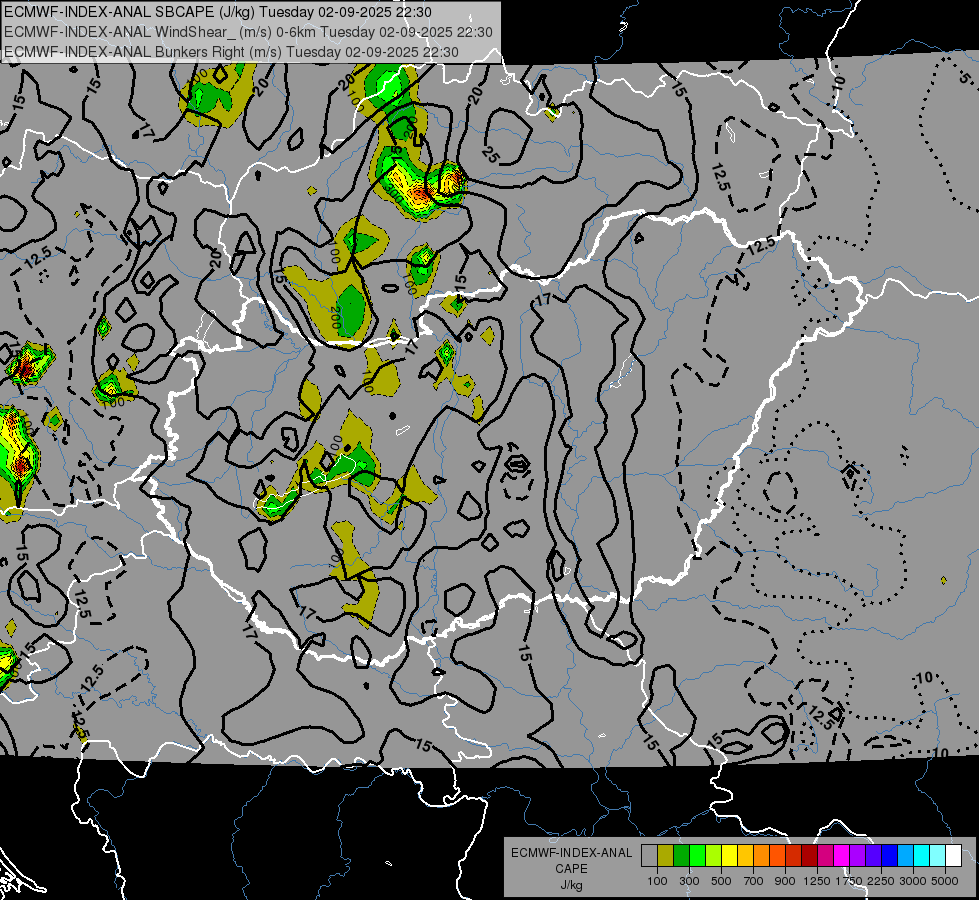Click the 2250 legend value

881,881
